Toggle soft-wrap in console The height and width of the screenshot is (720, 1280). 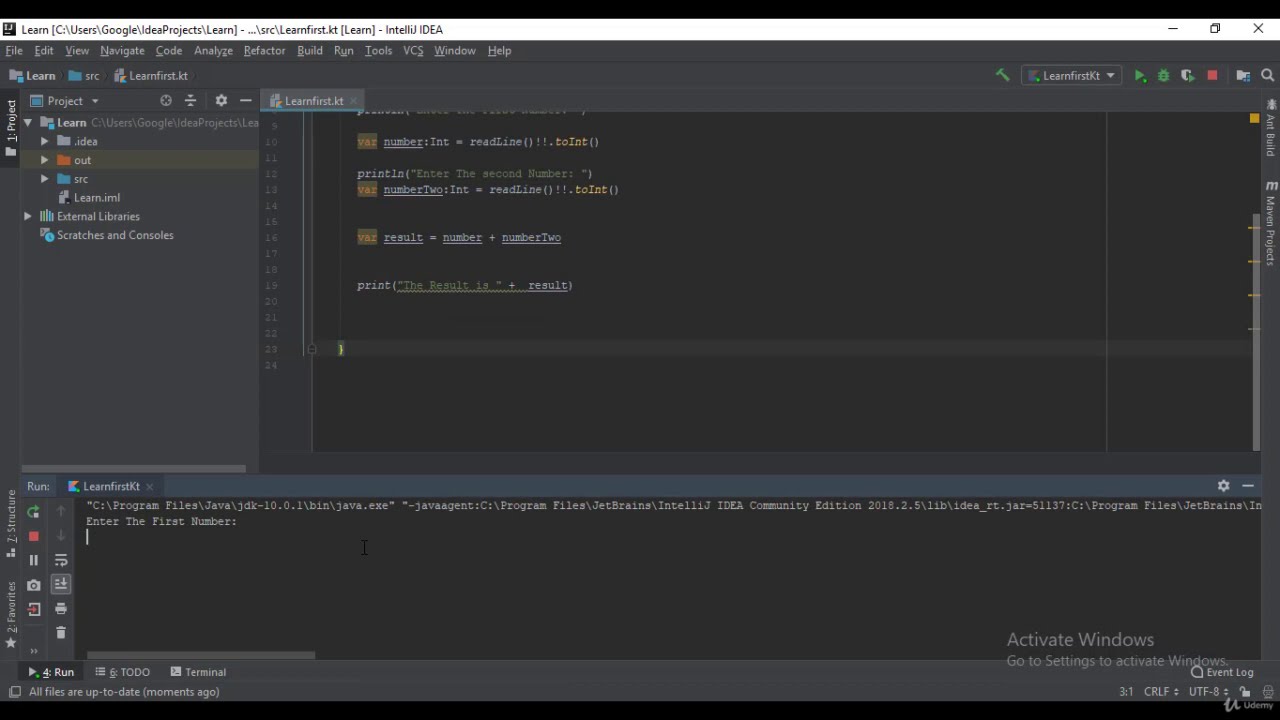[x=60, y=560]
